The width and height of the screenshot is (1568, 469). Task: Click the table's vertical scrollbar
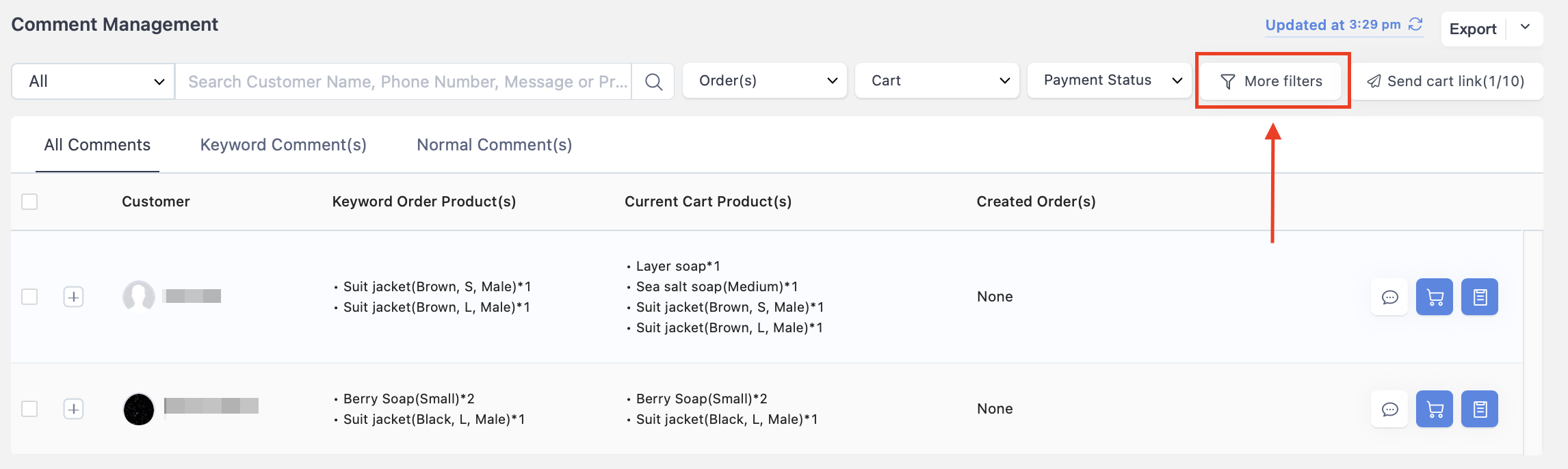[1533, 342]
